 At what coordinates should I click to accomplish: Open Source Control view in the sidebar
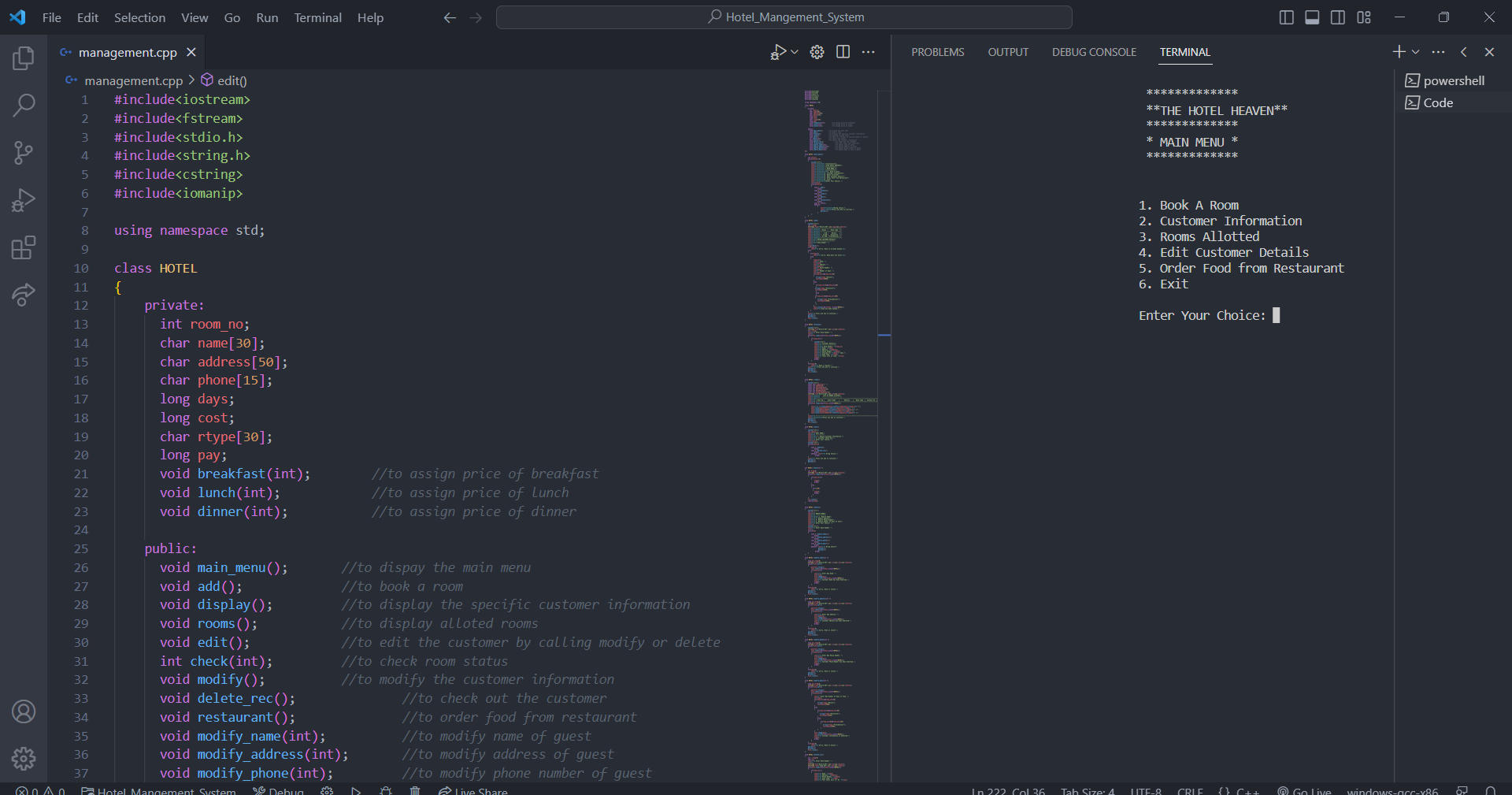(x=24, y=152)
